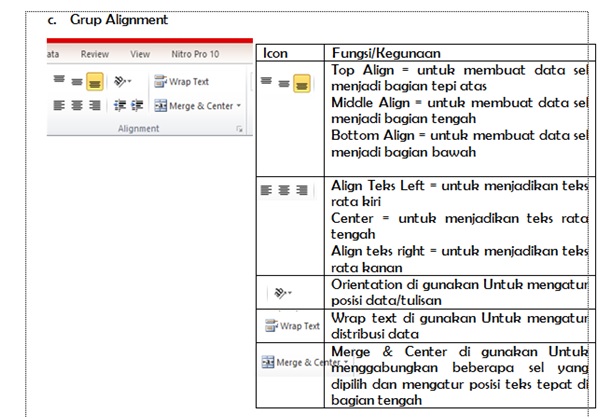Open the Nitro Pro 10 ribbon tab

point(195,54)
